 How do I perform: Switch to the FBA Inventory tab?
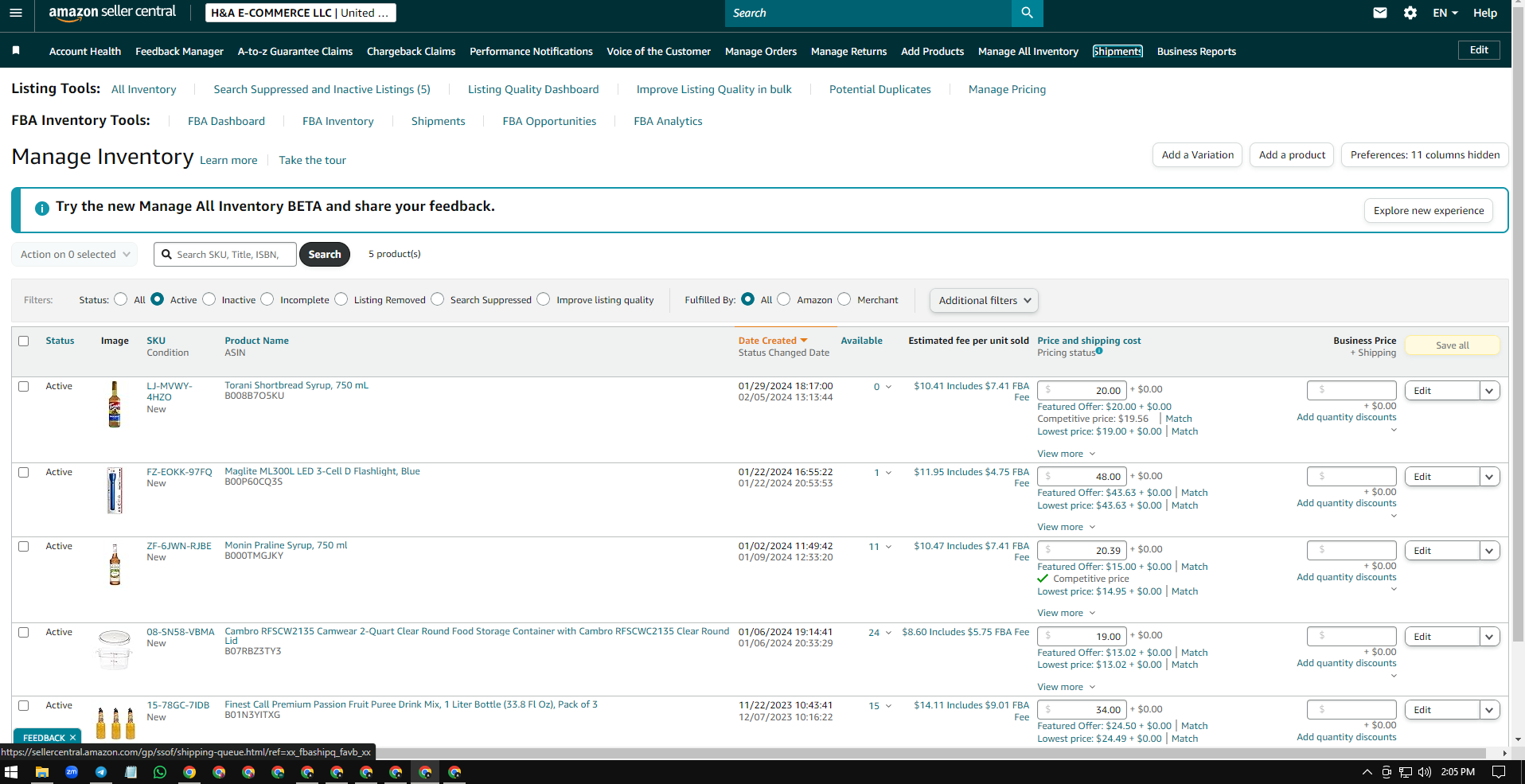click(x=338, y=121)
